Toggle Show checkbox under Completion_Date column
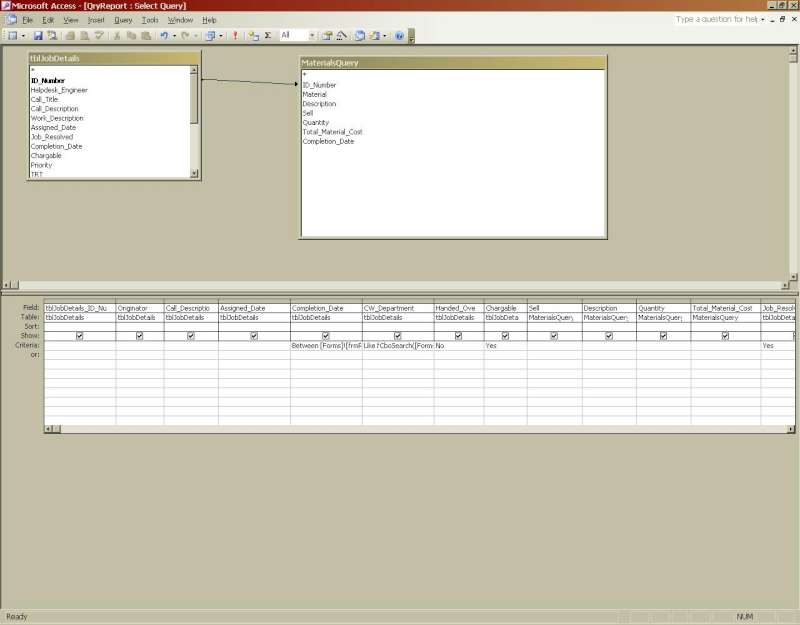 click(326, 336)
